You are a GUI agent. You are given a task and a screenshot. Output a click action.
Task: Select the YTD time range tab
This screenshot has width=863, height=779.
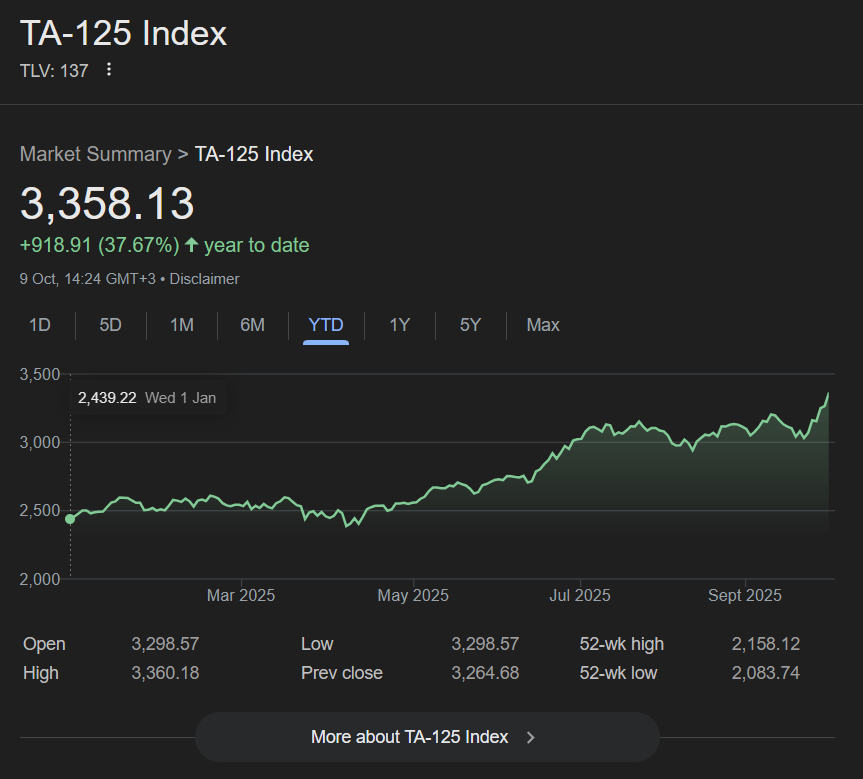(326, 325)
